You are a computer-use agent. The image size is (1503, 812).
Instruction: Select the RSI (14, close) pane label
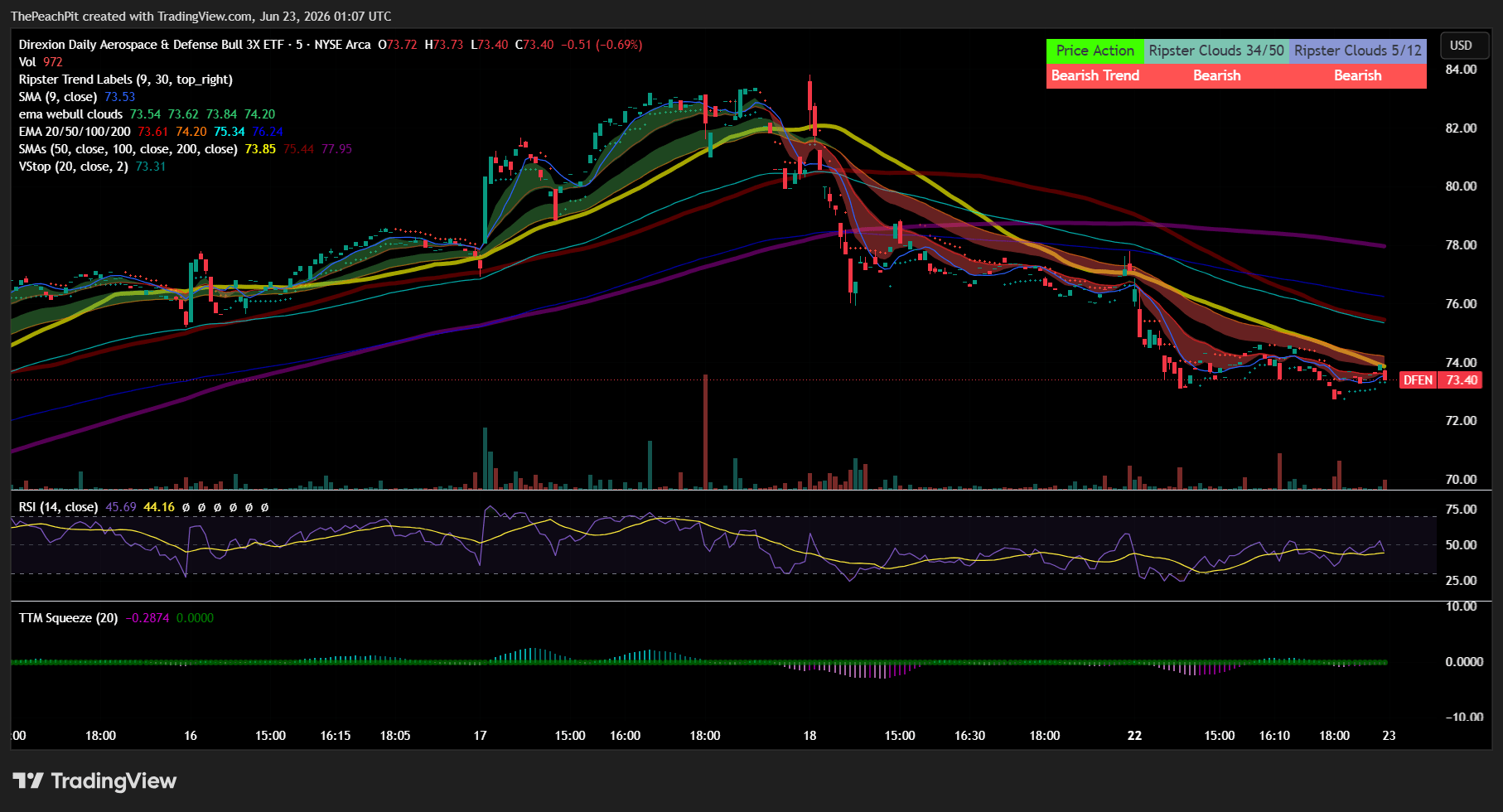point(59,507)
